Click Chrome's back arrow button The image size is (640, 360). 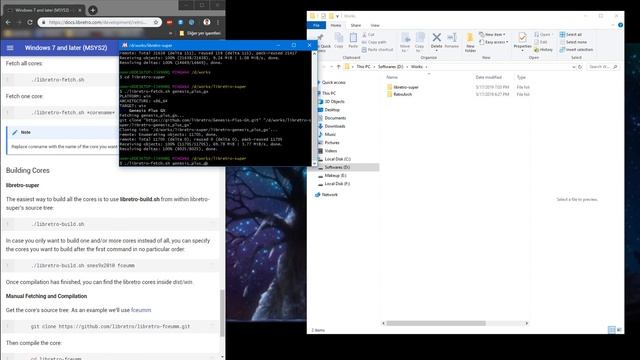click(x=8, y=22)
